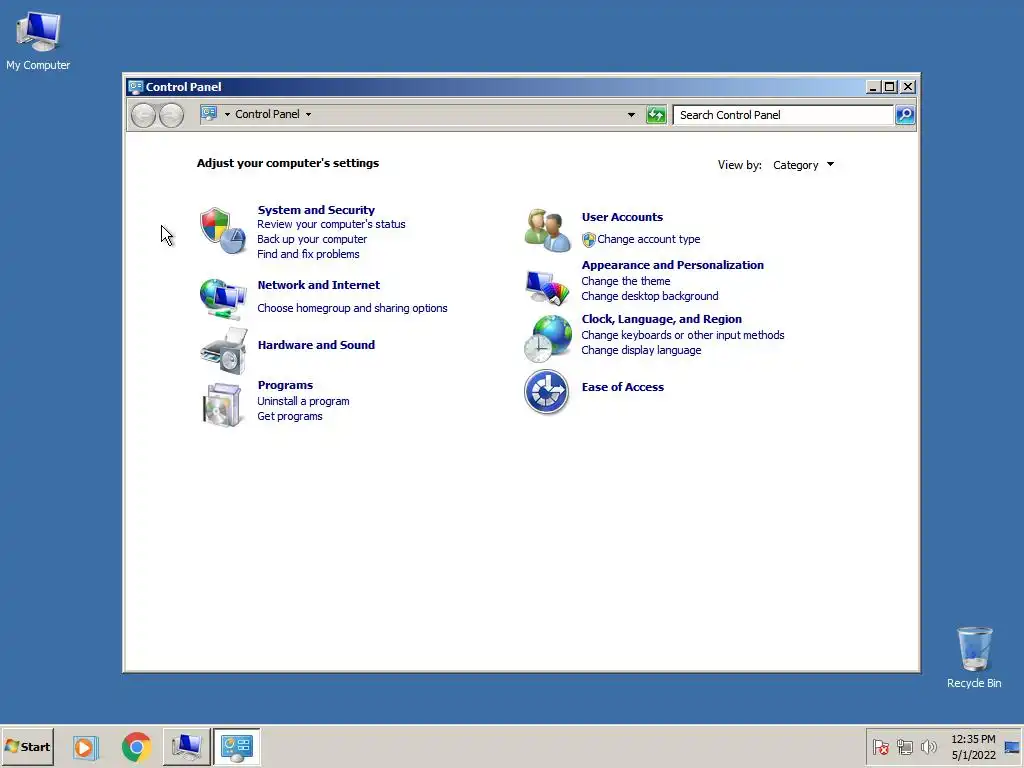Click Uninstall a program

(x=303, y=401)
